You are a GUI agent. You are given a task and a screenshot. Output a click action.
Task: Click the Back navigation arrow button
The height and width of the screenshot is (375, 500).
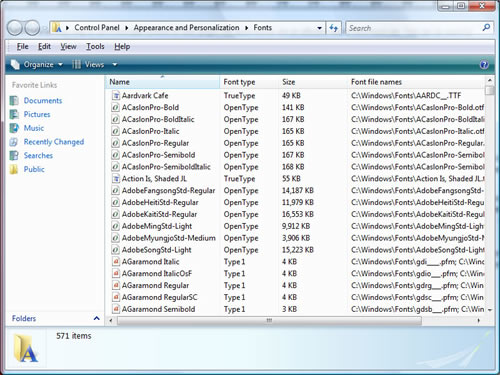(x=15, y=28)
